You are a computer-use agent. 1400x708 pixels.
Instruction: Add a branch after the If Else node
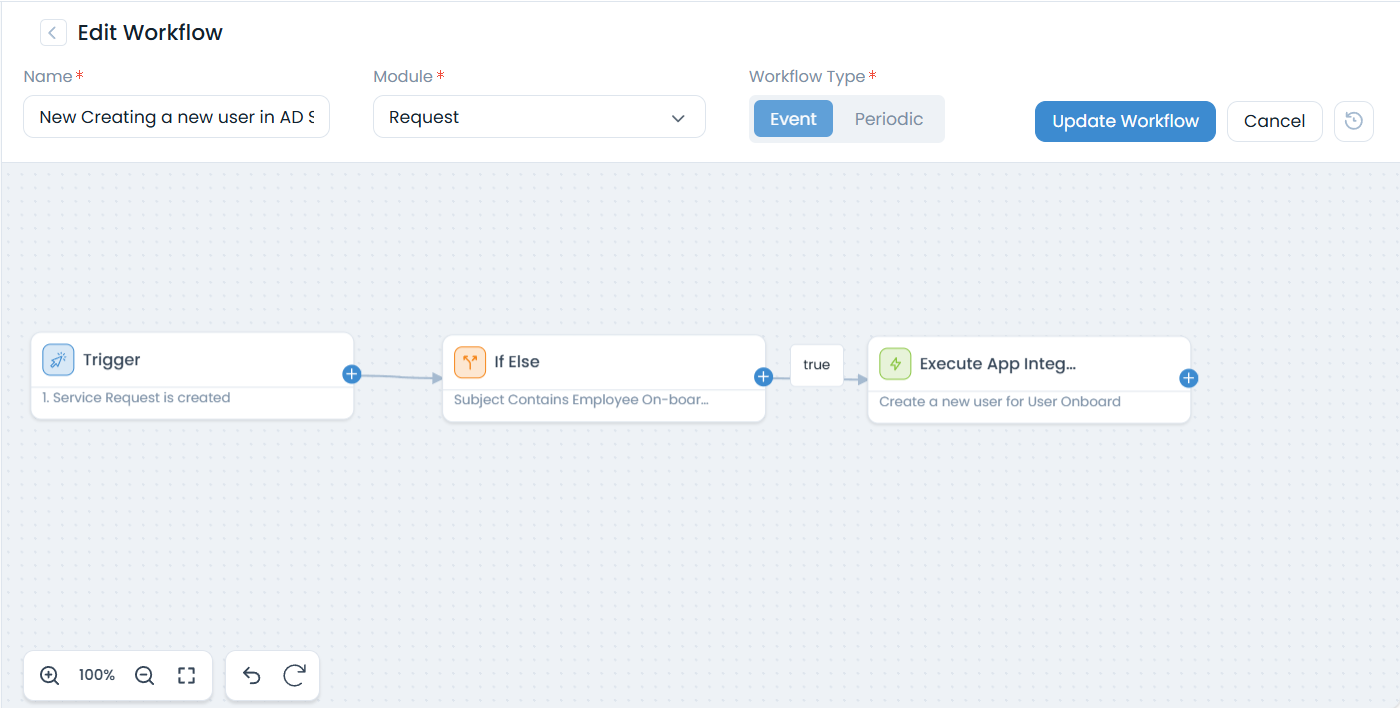tap(763, 377)
